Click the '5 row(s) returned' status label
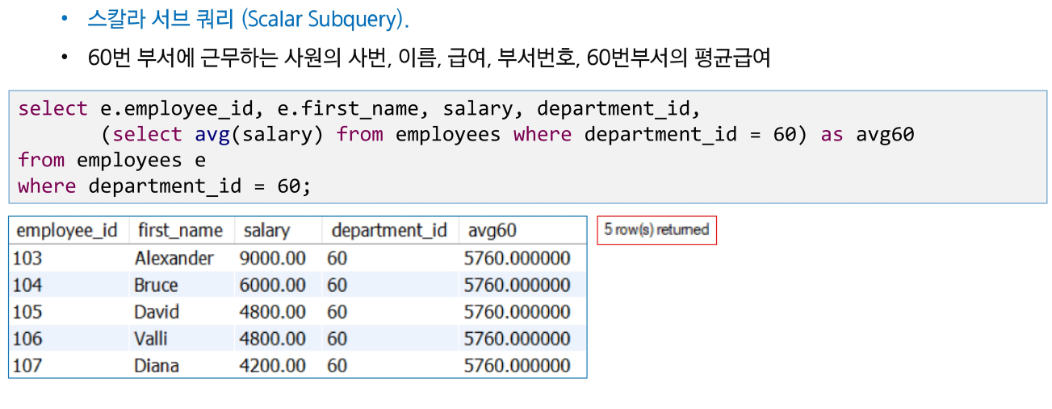 (657, 230)
